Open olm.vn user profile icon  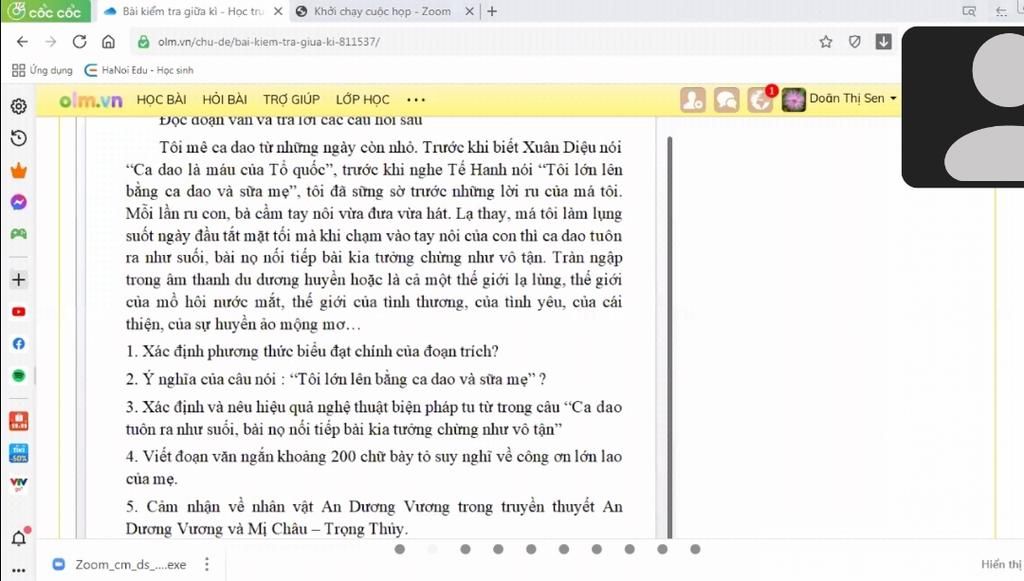click(x=692, y=100)
